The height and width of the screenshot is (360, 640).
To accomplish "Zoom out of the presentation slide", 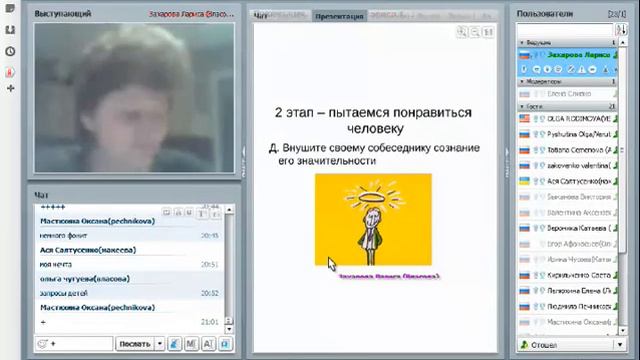I will point(475,32).
